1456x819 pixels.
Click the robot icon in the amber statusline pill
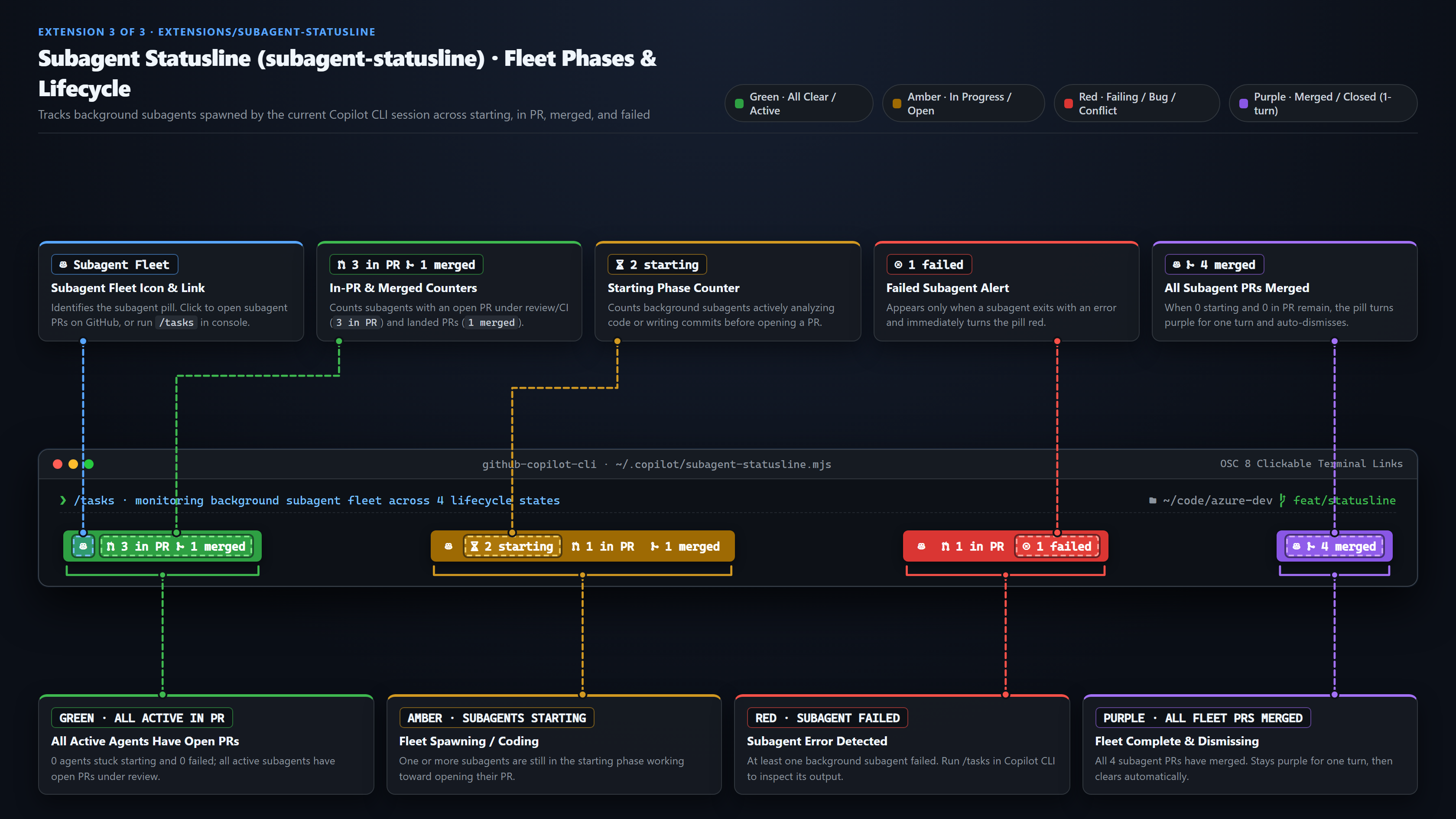tap(448, 546)
